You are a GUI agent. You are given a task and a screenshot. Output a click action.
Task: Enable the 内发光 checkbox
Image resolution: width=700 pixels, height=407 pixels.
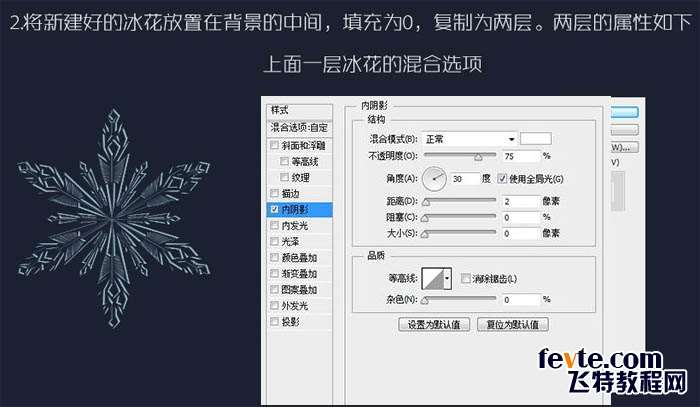point(275,225)
